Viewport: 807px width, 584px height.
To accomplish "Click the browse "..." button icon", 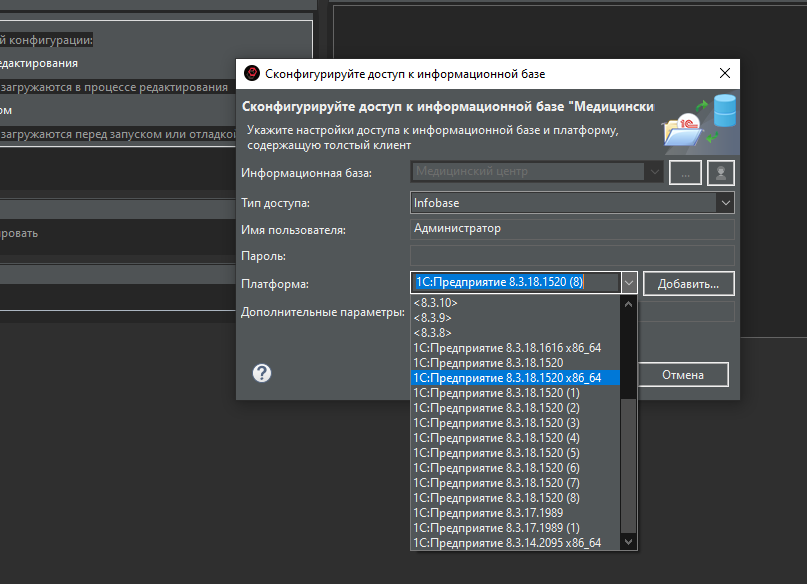I will (685, 172).
